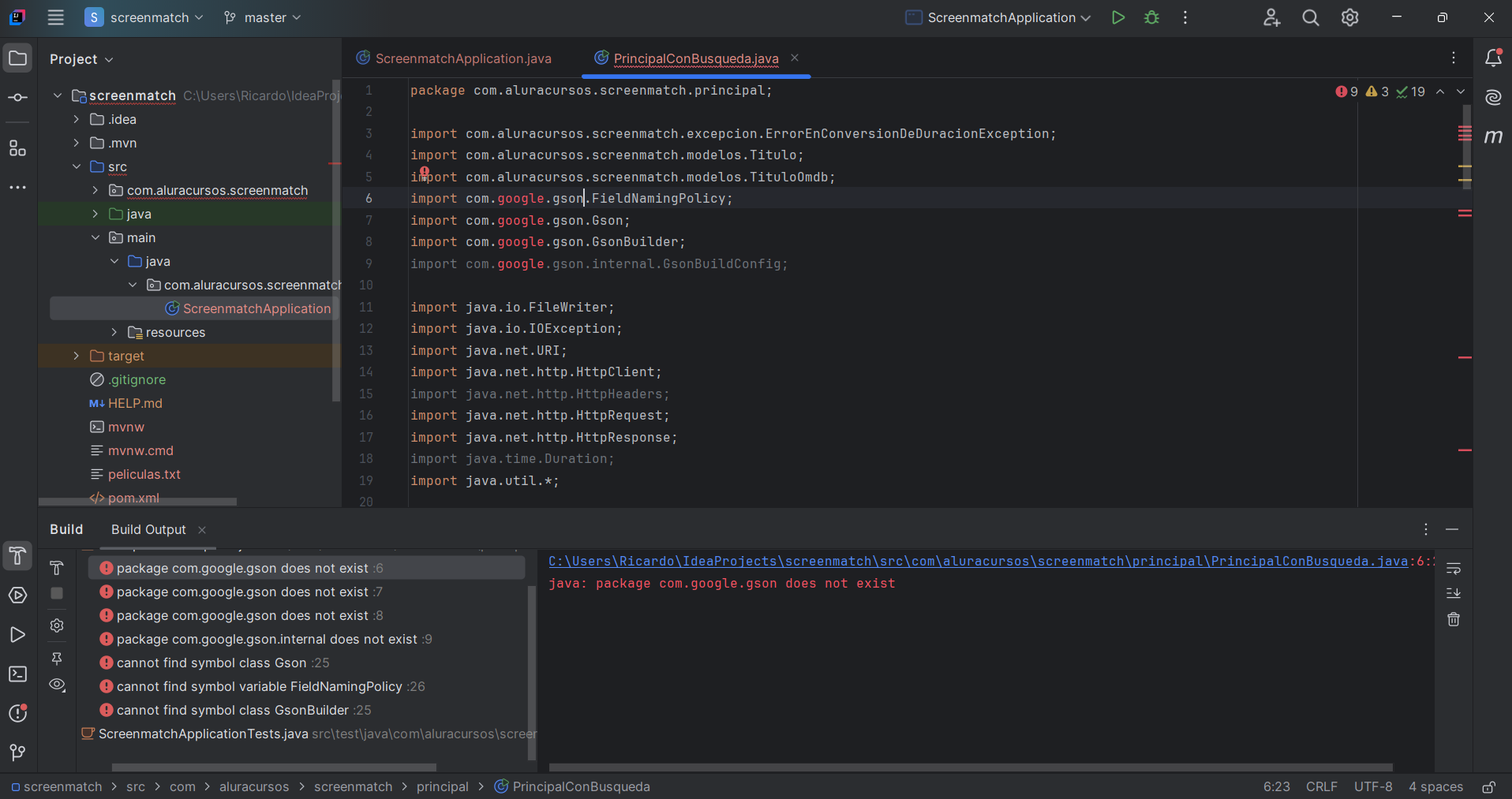Click error count indicator in editor
The height and width of the screenshot is (799, 1512).
[1346, 91]
